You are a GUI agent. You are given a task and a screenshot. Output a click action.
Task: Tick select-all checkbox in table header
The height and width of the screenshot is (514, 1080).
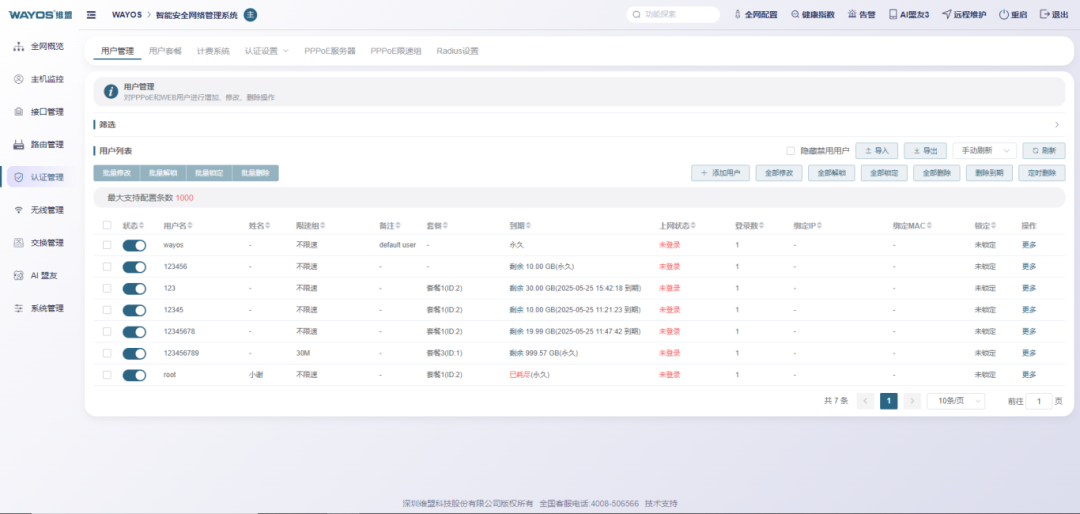(107, 225)
